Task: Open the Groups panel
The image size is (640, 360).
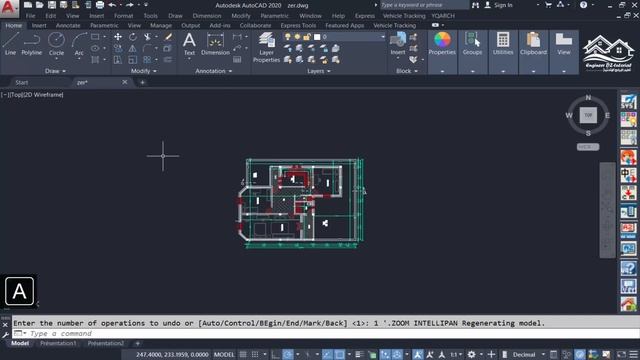Action: click(x=472, y=44)
